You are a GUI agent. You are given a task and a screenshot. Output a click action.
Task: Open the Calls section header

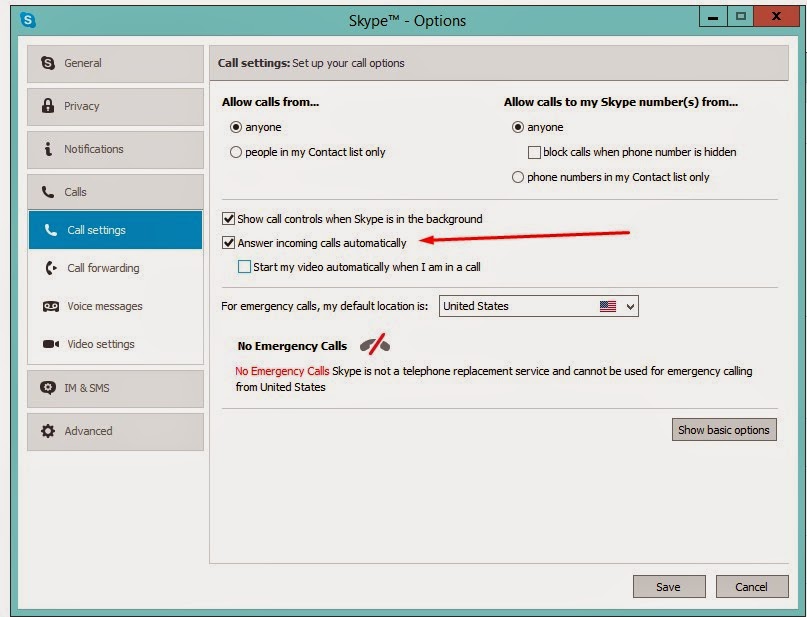click(x=115, y=192)
